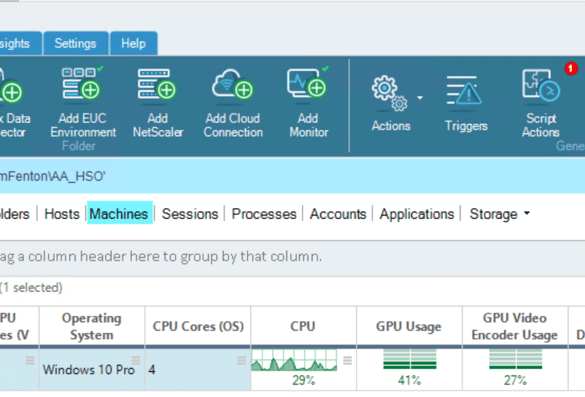This screenshot has width=585, height=397.
Task: Open the Triggers warning icon
Action: [x=465, y=90]
